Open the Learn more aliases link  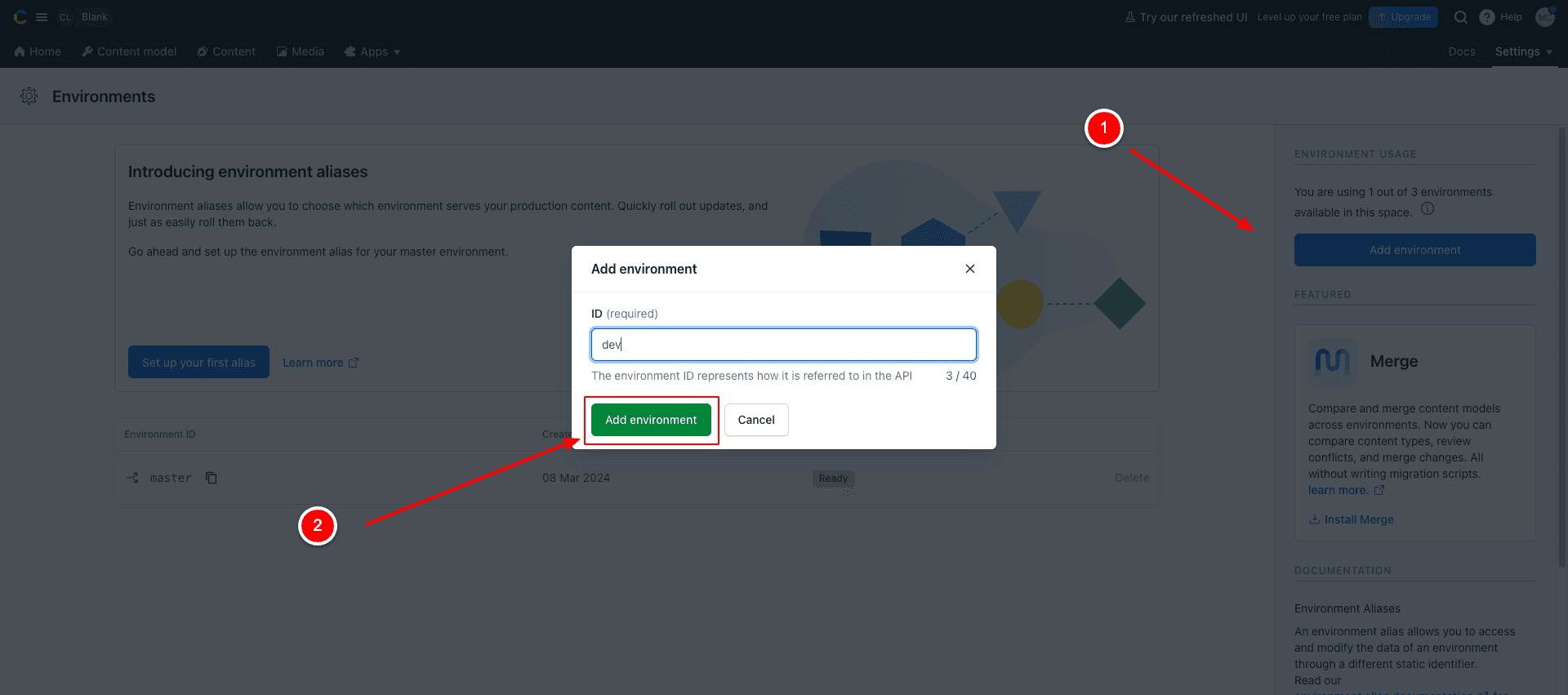coord(320,363)
